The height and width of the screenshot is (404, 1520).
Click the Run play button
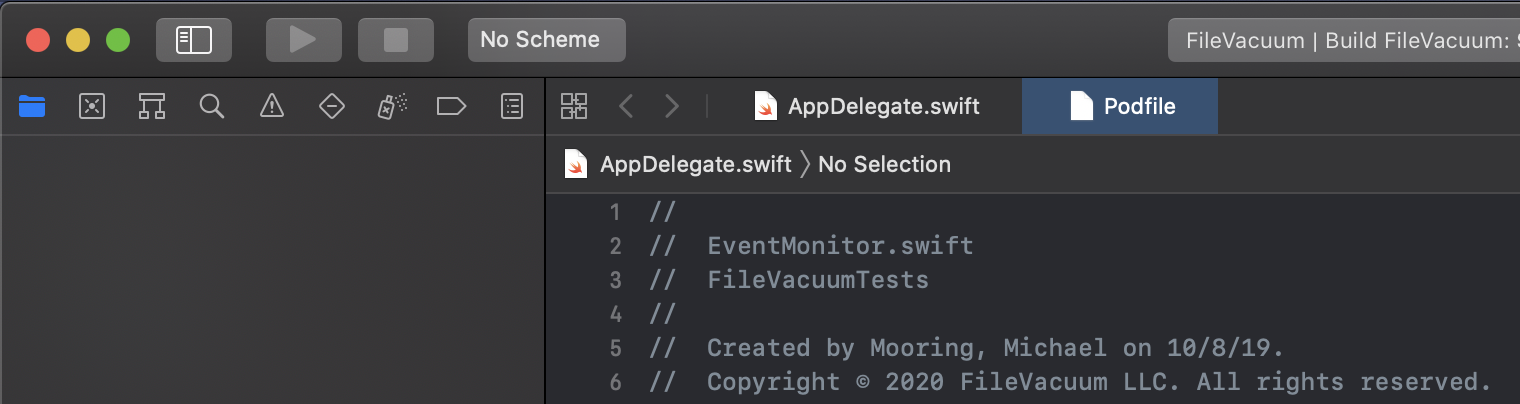coord(302,40)
